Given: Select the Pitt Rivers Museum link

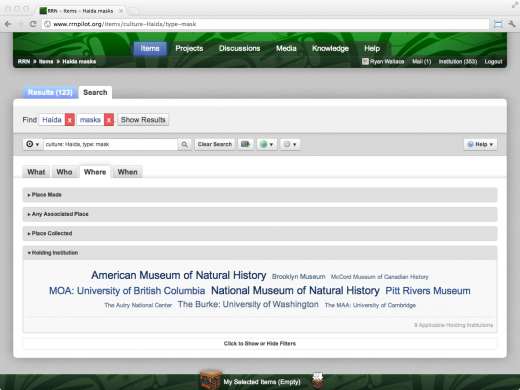Looking at the screenshot, I should pos(428,291).
